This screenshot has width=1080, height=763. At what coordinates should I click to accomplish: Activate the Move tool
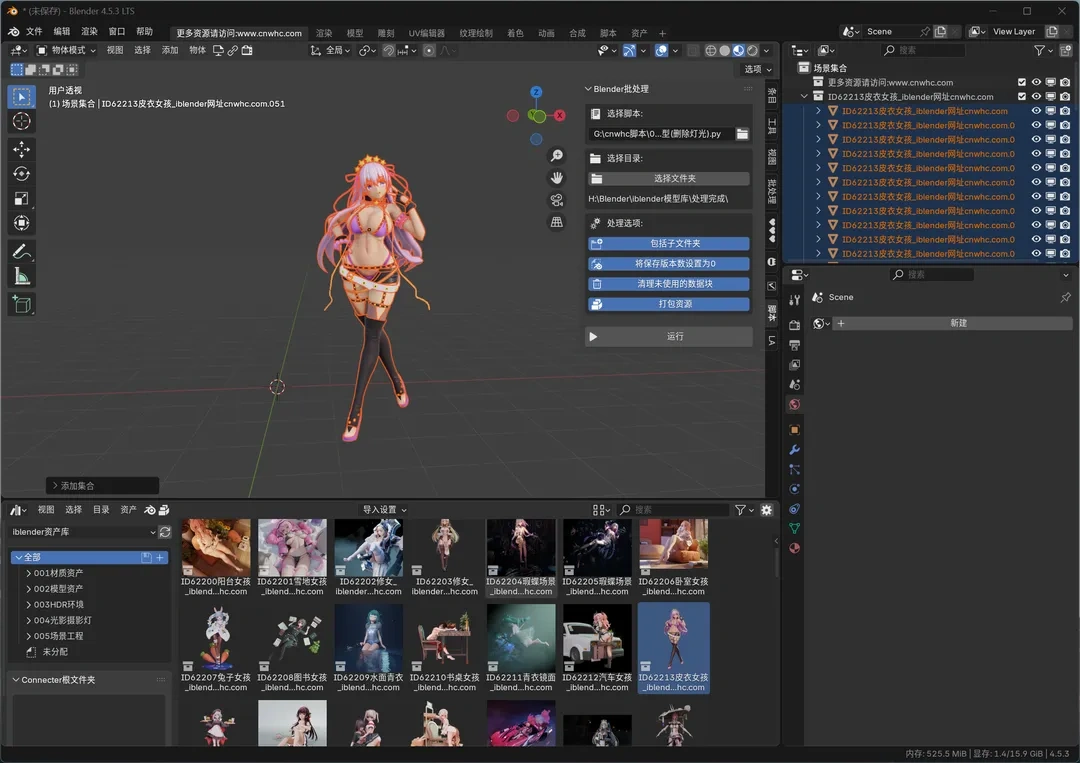tap(21, 149)
